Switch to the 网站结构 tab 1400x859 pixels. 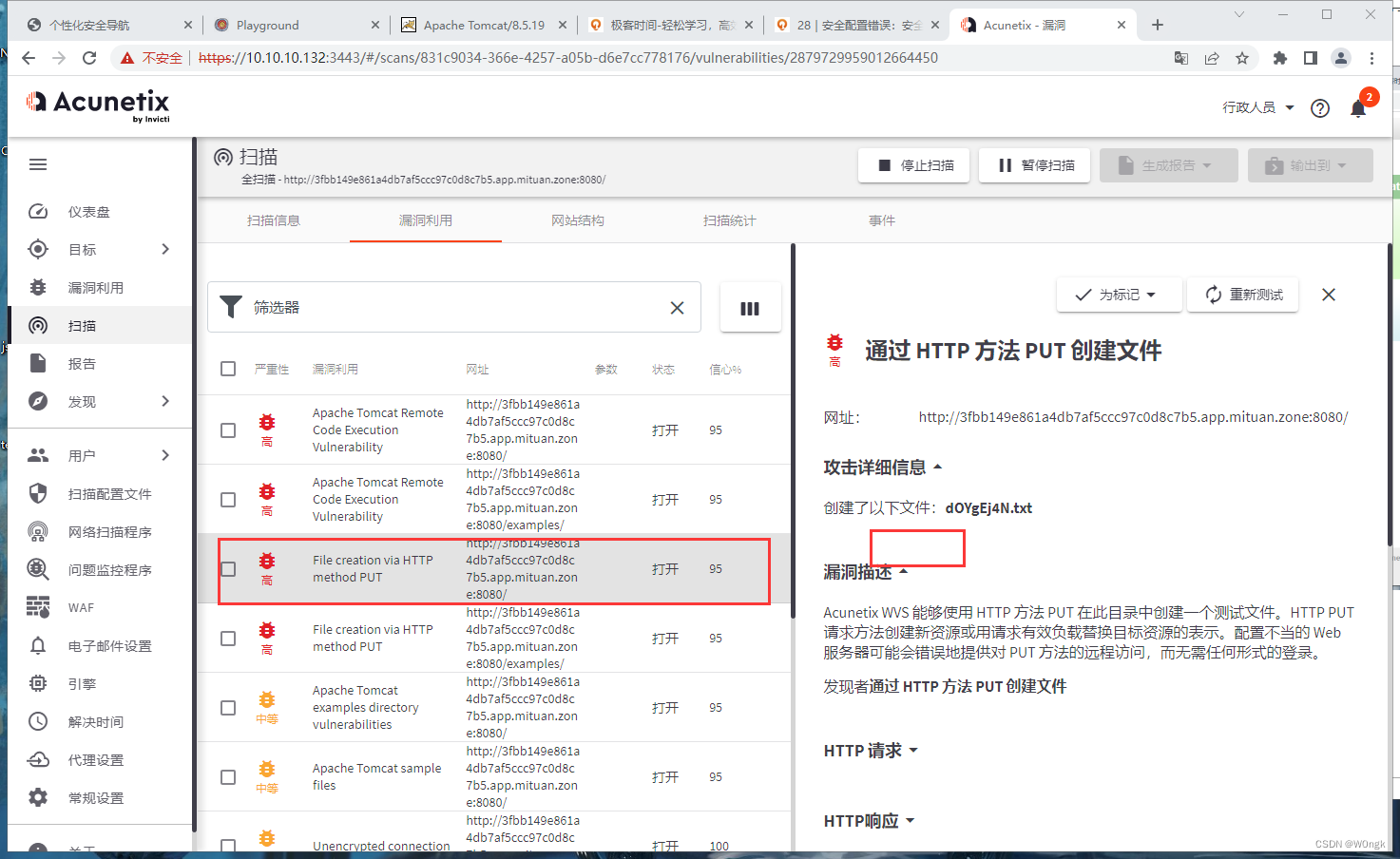578,220
